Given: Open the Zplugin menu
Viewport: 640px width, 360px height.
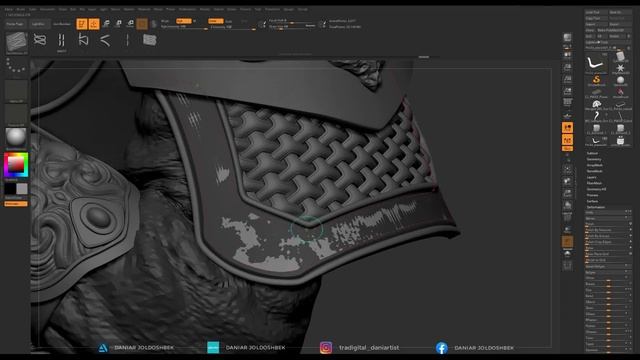Looking at the screenshot, I should (289, 9).
